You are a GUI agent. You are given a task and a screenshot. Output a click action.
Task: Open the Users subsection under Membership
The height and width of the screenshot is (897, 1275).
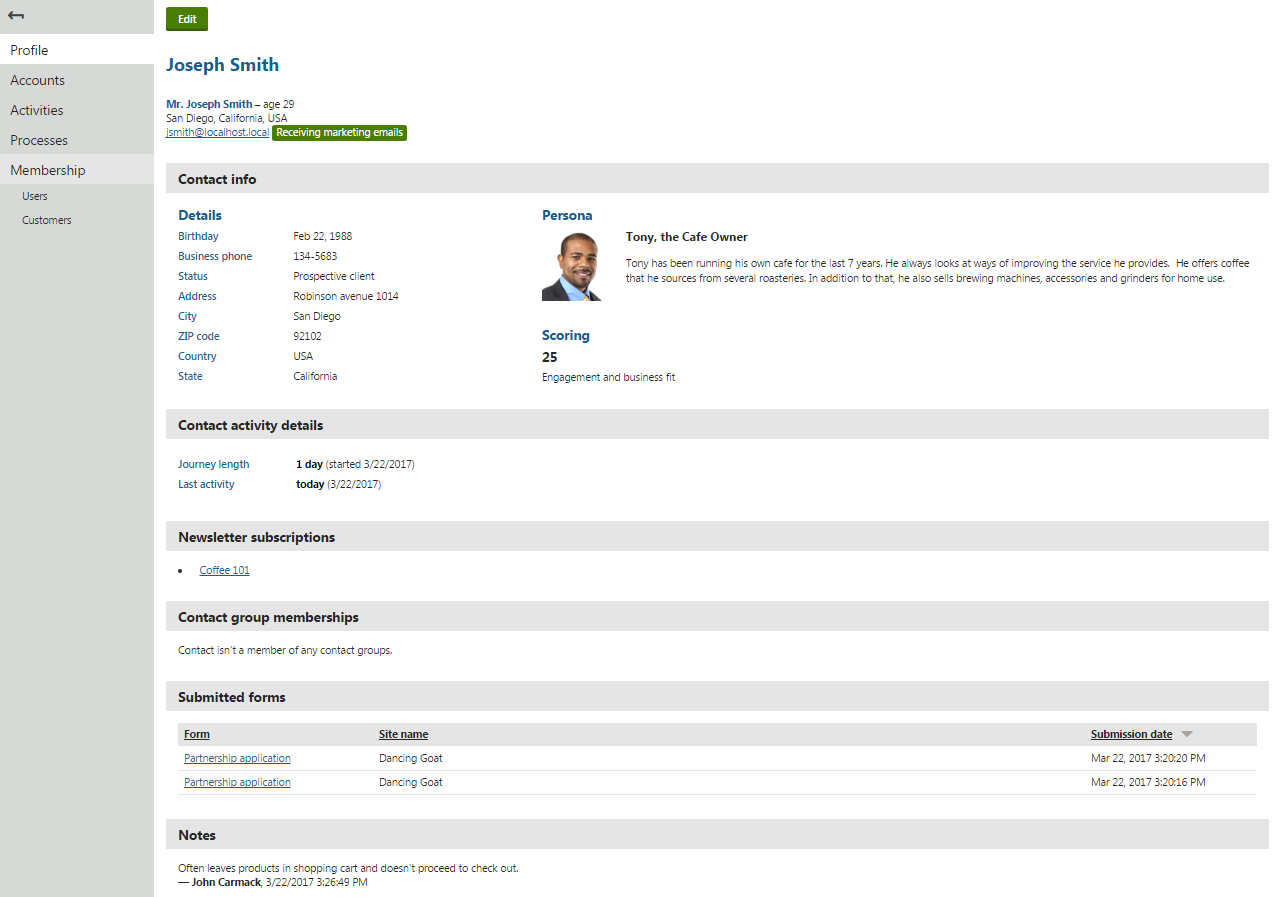34,196
